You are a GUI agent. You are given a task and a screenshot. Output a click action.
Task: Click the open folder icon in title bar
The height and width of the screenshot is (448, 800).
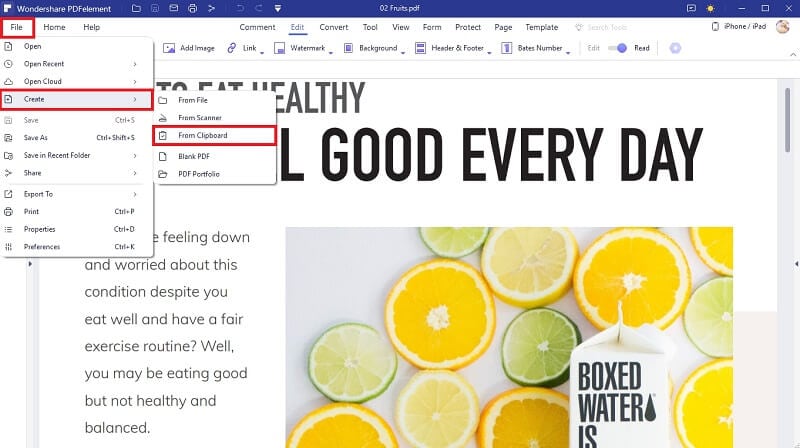pos(136,8)
